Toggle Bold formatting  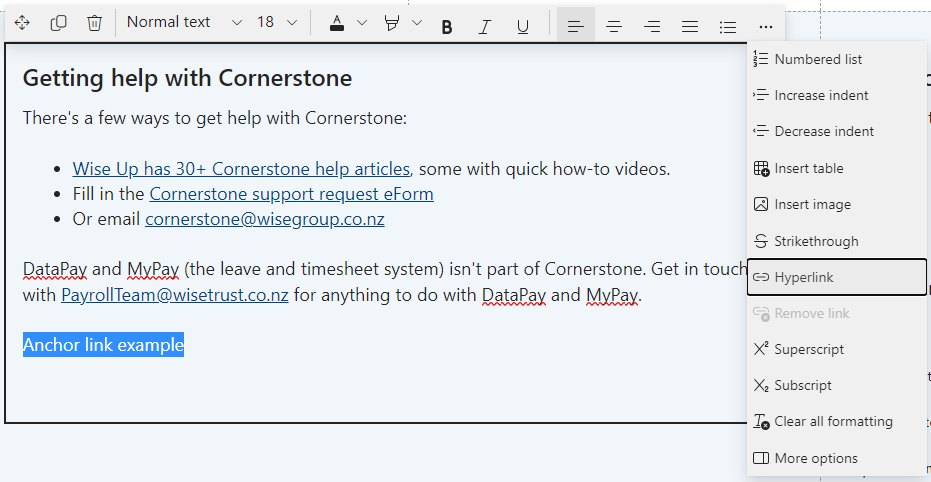pyautogui.click(x=447, y=27)
